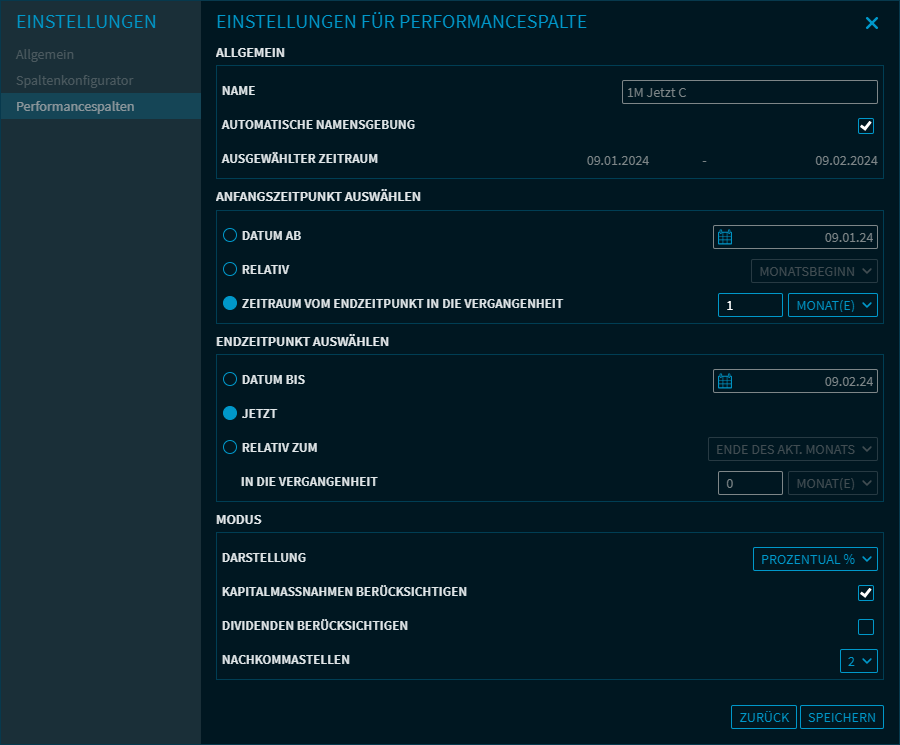
Task: Select Relativ start time option
Action: point(230,270)
